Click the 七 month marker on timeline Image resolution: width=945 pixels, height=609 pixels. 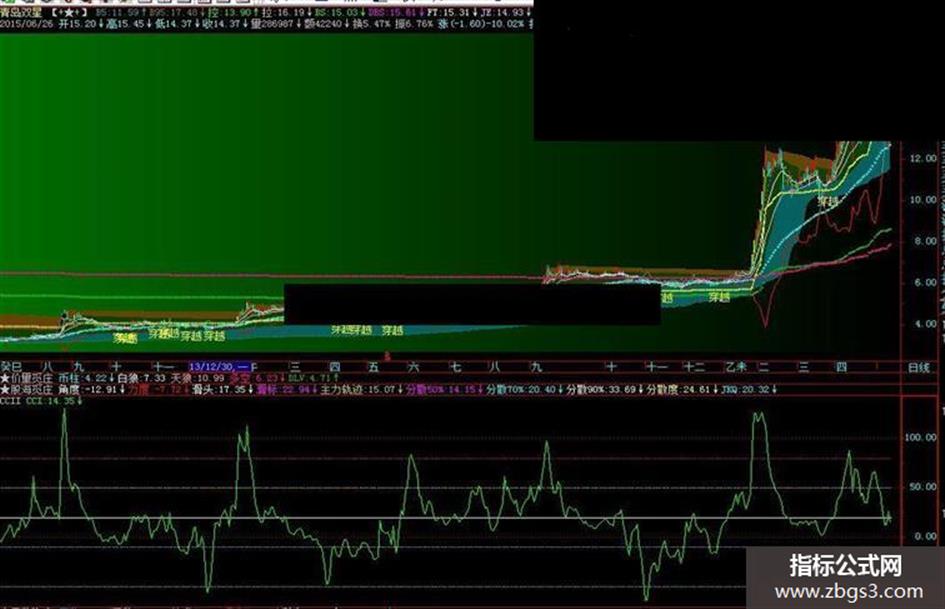tap(456, 367)
